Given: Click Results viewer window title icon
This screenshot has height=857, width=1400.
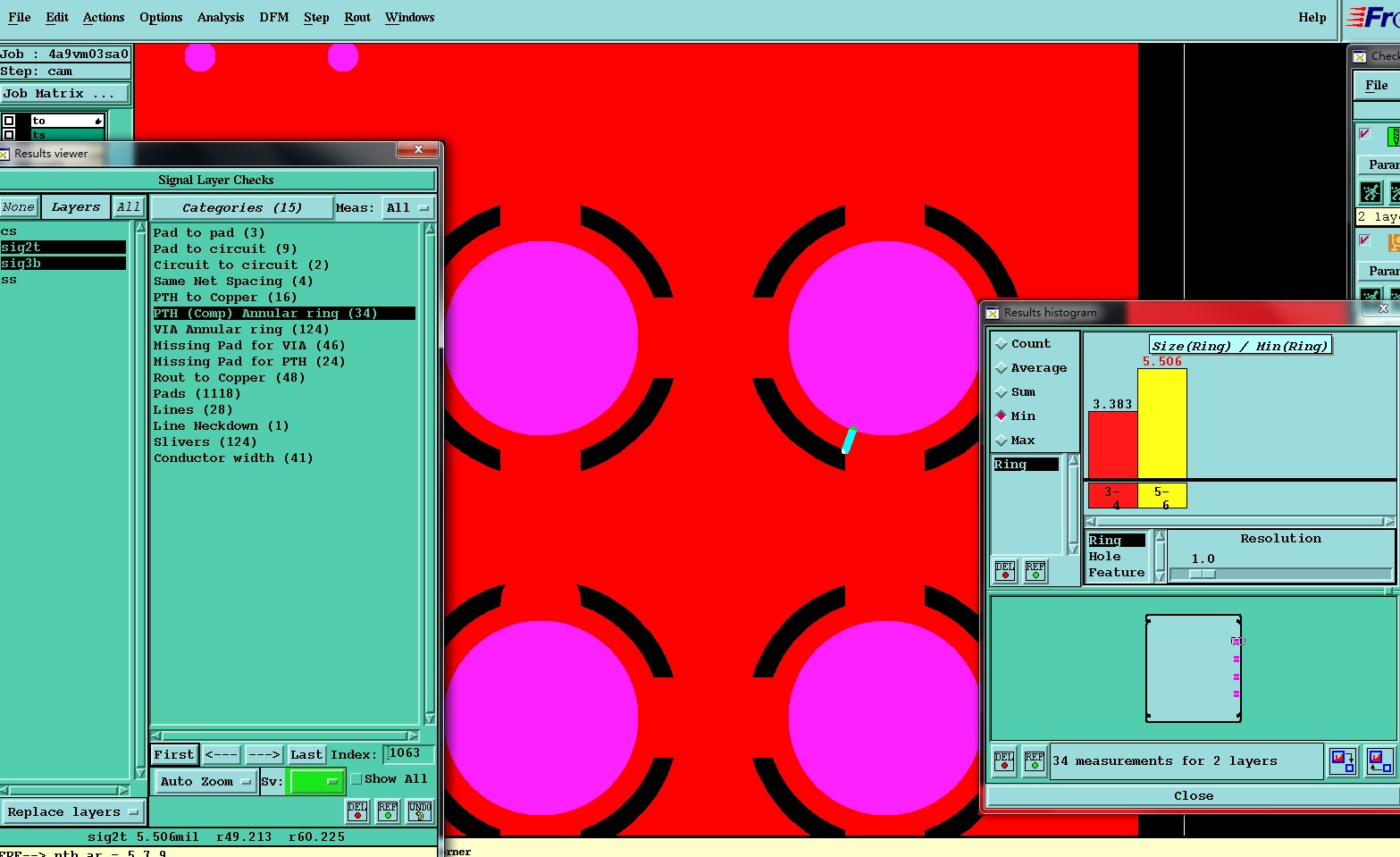Looking at the screenshot, I should (x=4, y=154).
